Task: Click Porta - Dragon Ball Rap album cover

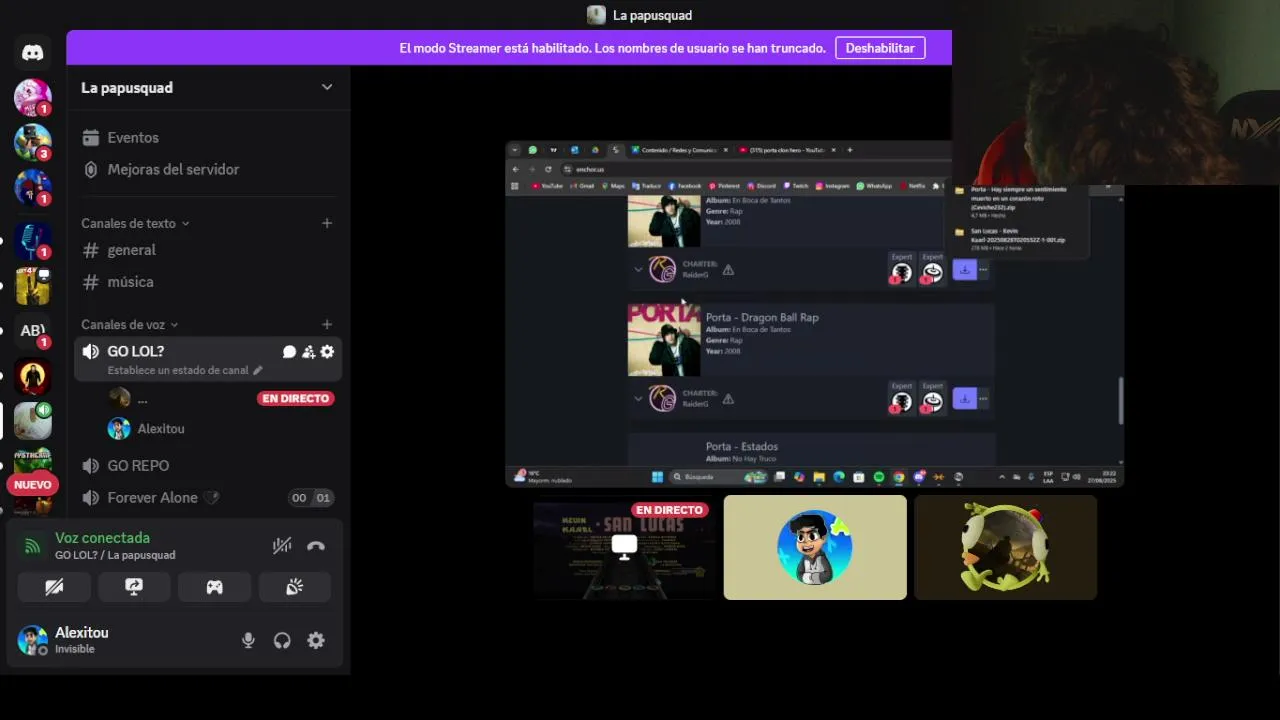Action: point(664,340)
